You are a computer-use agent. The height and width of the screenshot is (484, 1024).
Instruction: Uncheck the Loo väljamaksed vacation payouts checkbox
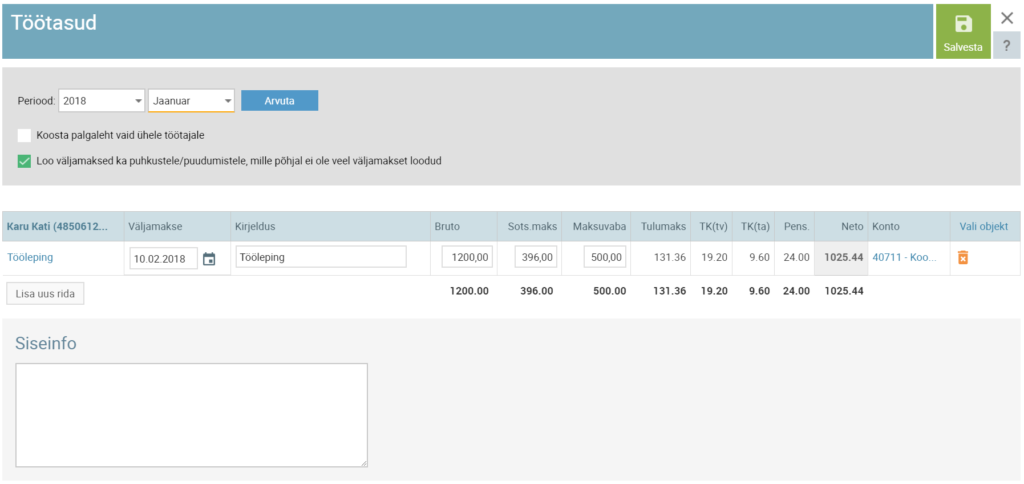(x=24, y=160)
